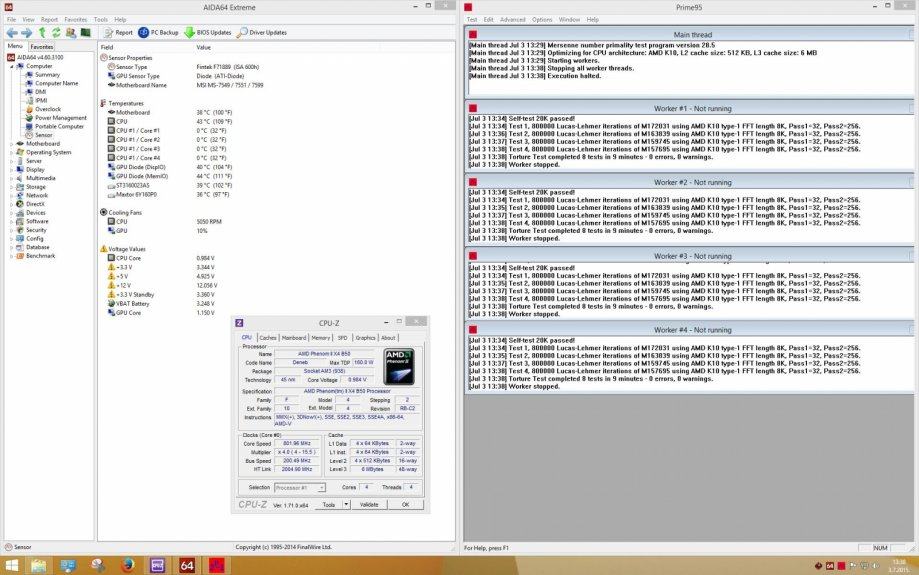The height and width of the screenshot is (575, 919).
Task: Open SPD tab in CPU-Z
Action: pyautogui.click(x=342, y=338)
